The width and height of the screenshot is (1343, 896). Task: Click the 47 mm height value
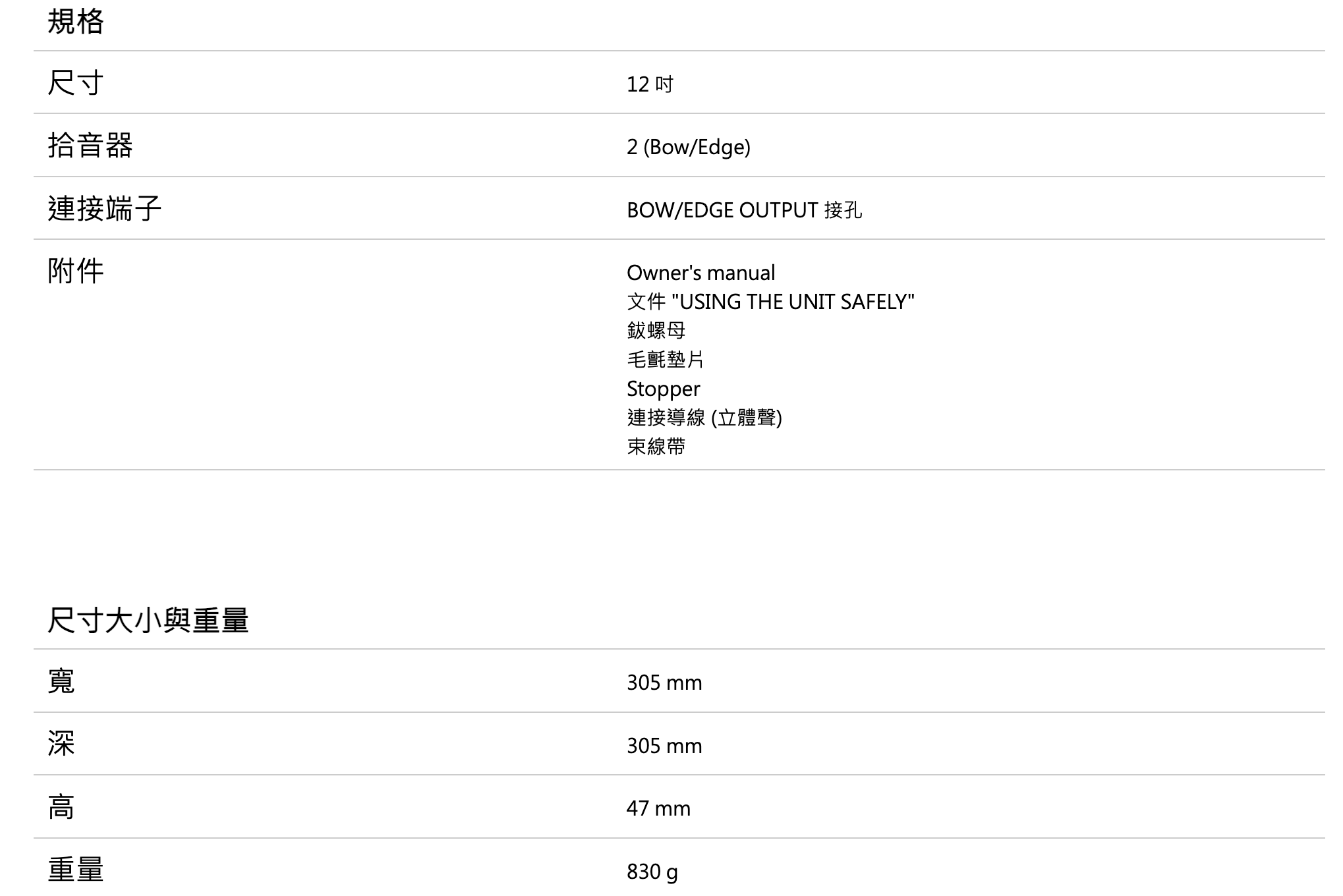click(658, 808)
